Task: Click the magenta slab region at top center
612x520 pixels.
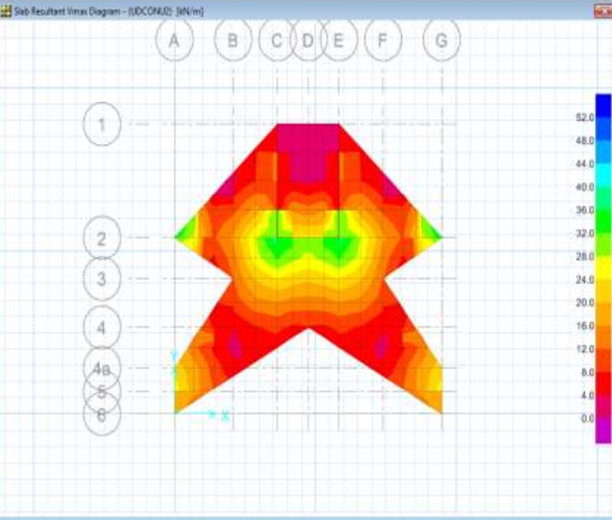Action: pos(308,155)
